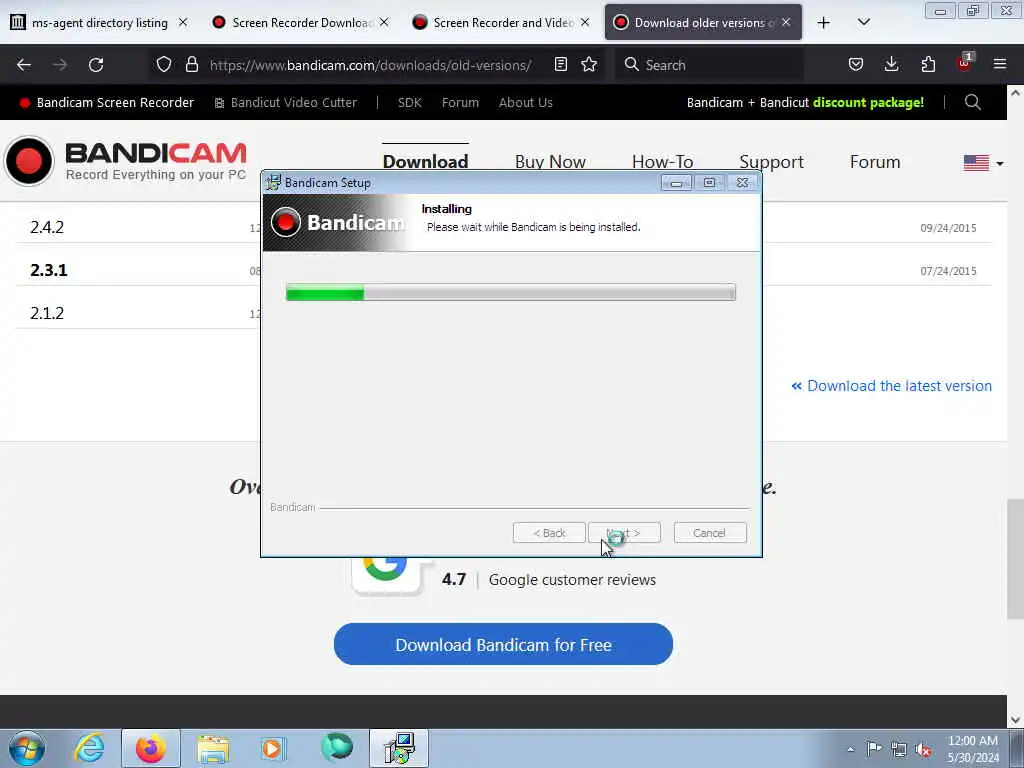Open Windows Media Player taskbar icon
The height and width of the screenshot is (768, 1024).
coord(273,748)
